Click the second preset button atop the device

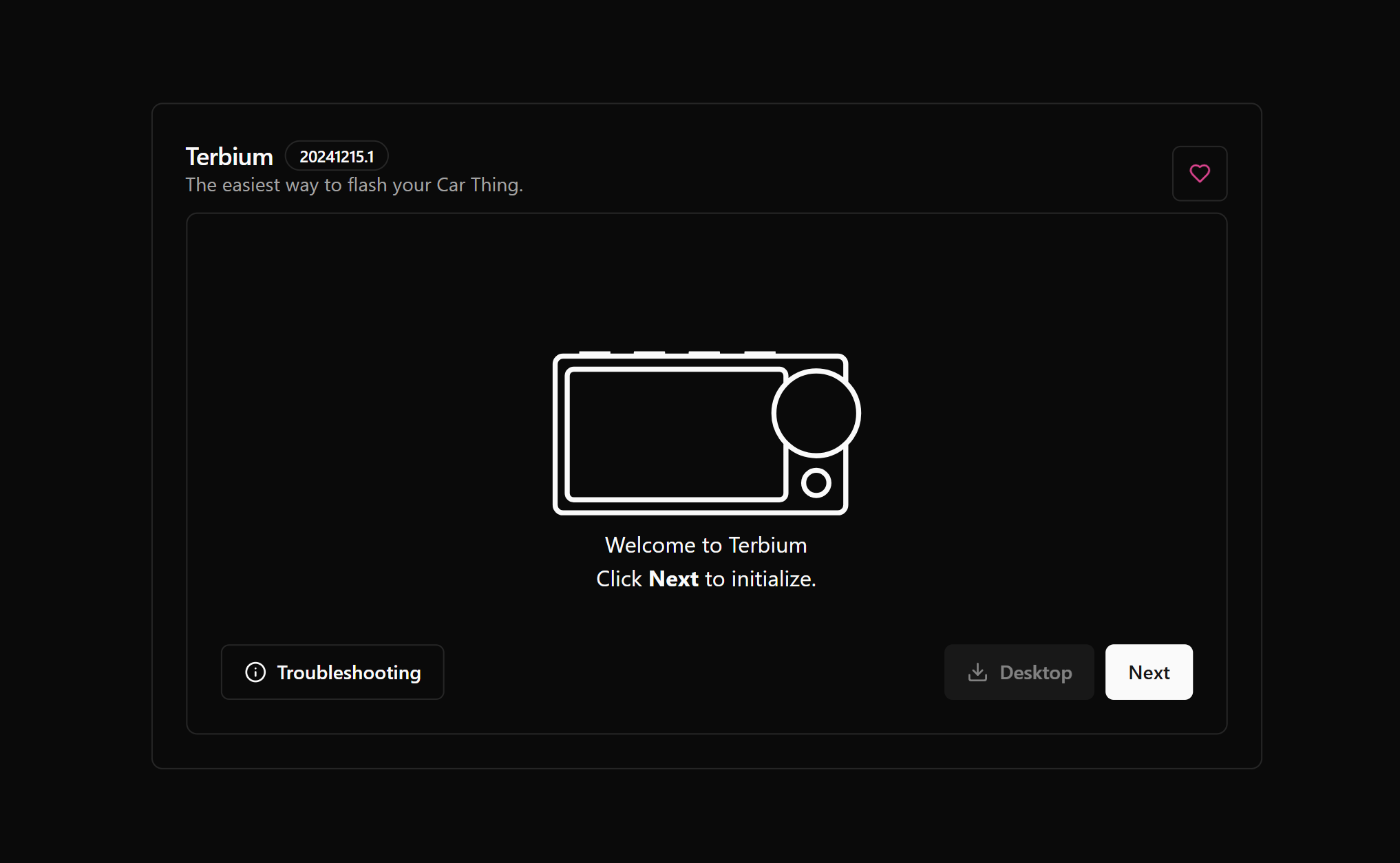pos(649,353)
